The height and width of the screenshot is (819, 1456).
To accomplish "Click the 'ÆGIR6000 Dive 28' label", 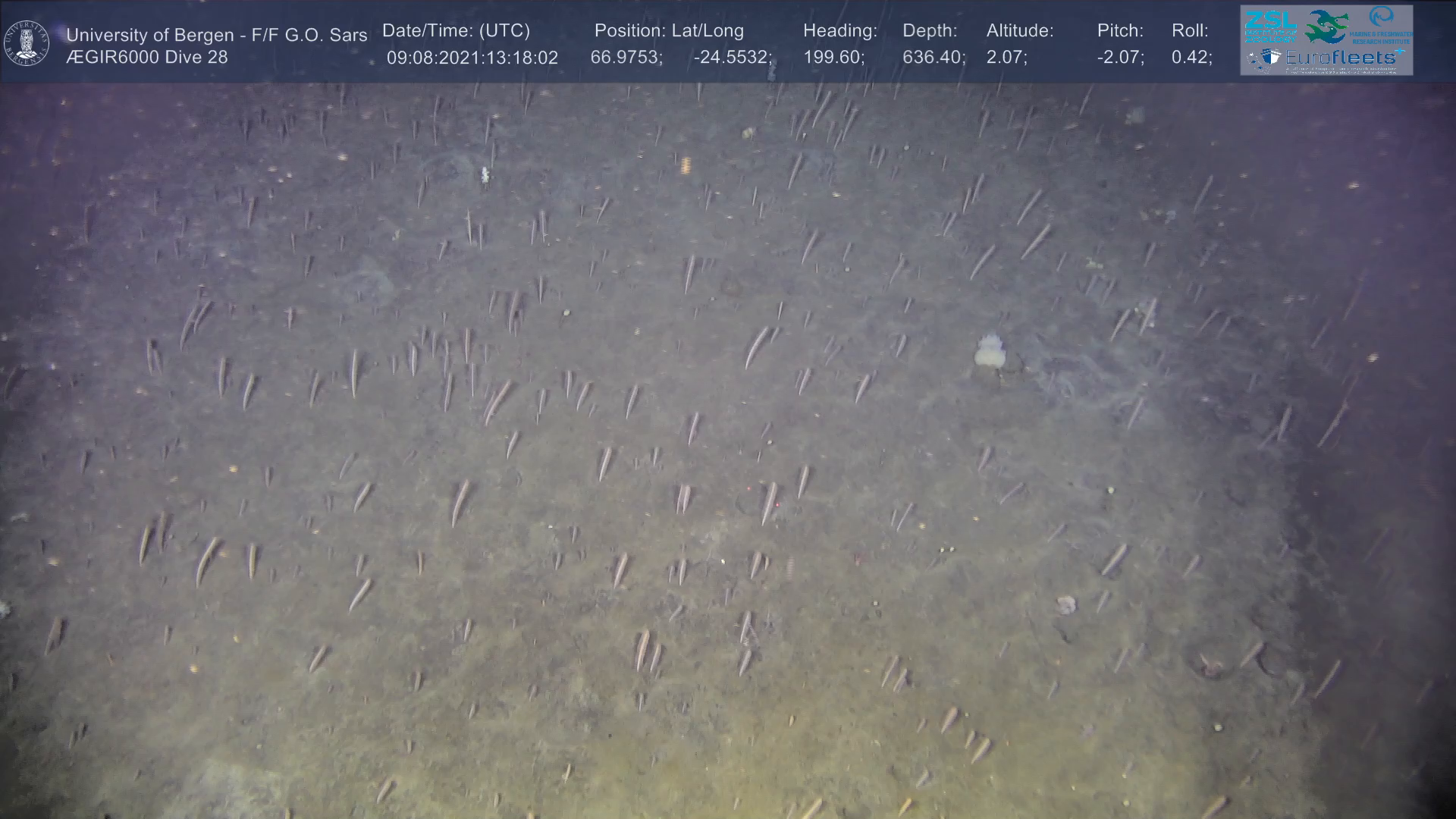I will pos(146,57).
